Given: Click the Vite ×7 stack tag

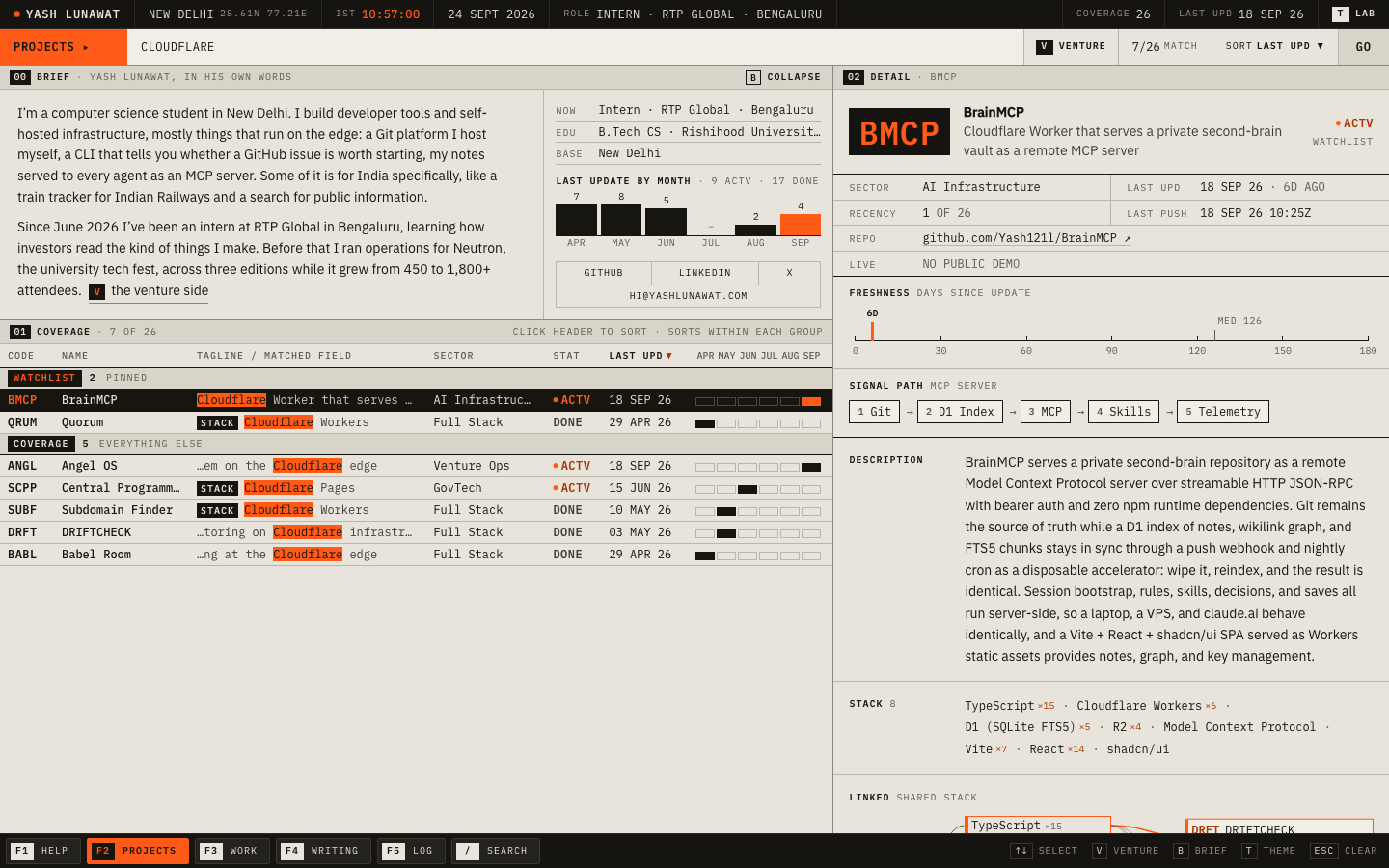Looking at the screenshot, I should (x=986, y=749).
